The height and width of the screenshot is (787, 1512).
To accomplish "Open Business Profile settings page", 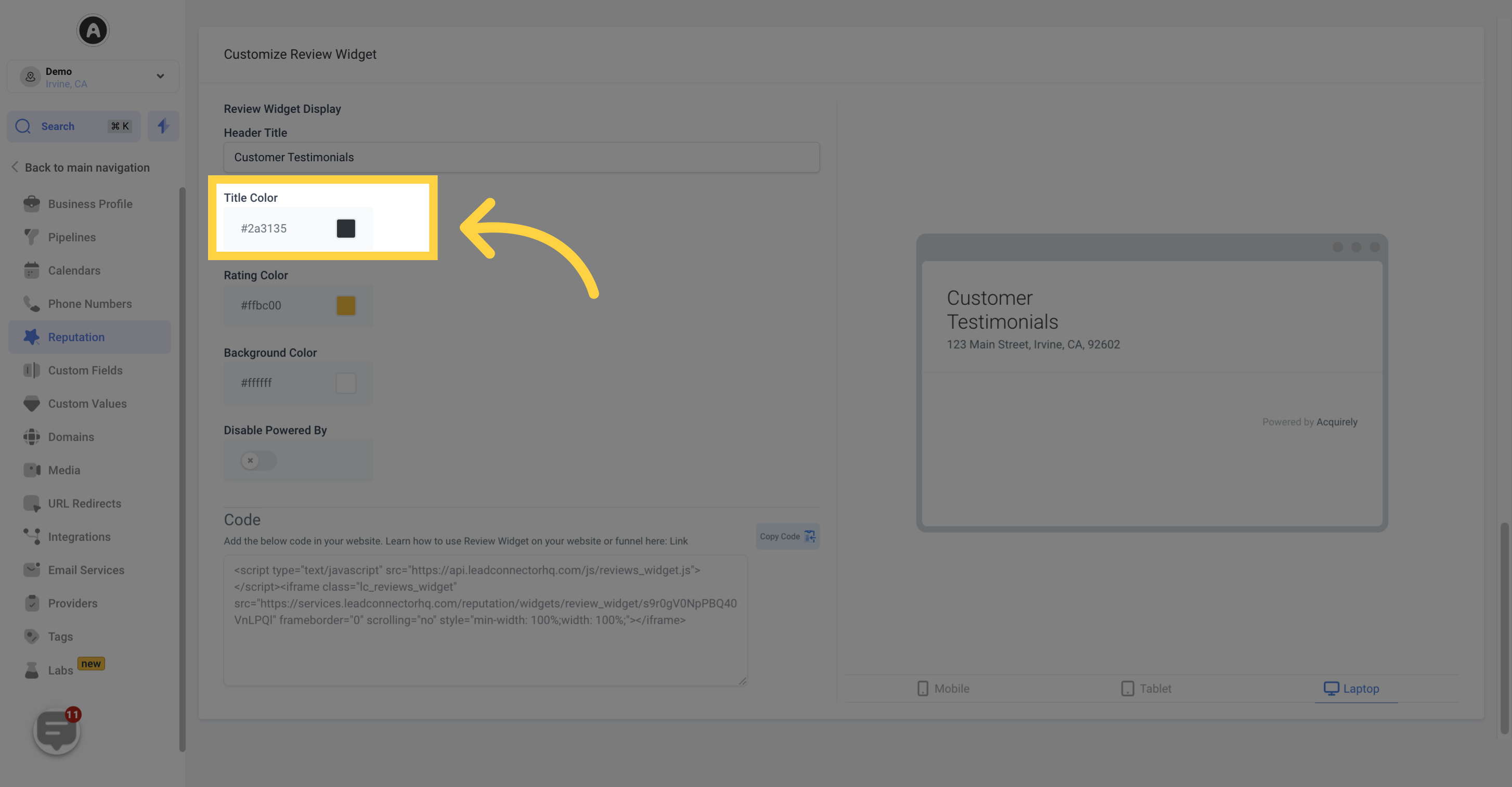I will point(90,204).
